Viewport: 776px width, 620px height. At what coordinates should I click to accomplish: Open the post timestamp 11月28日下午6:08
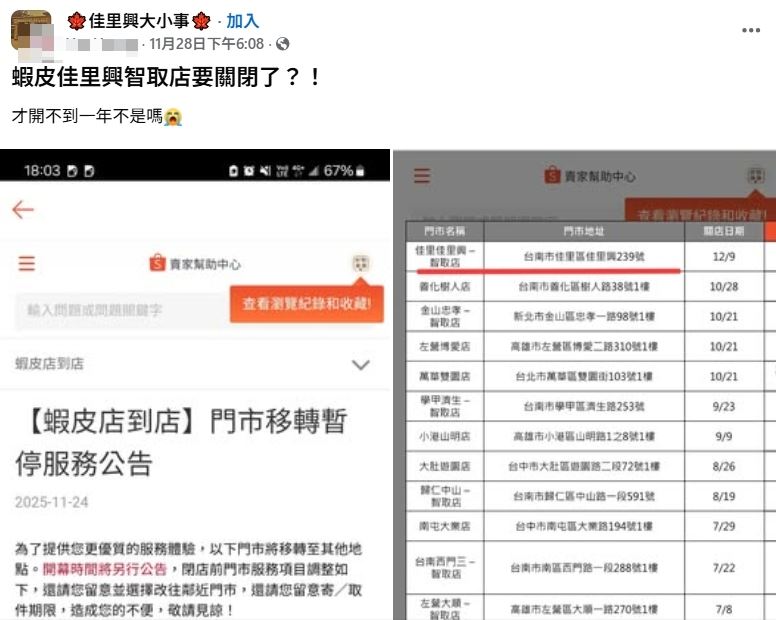click(206, 44)
